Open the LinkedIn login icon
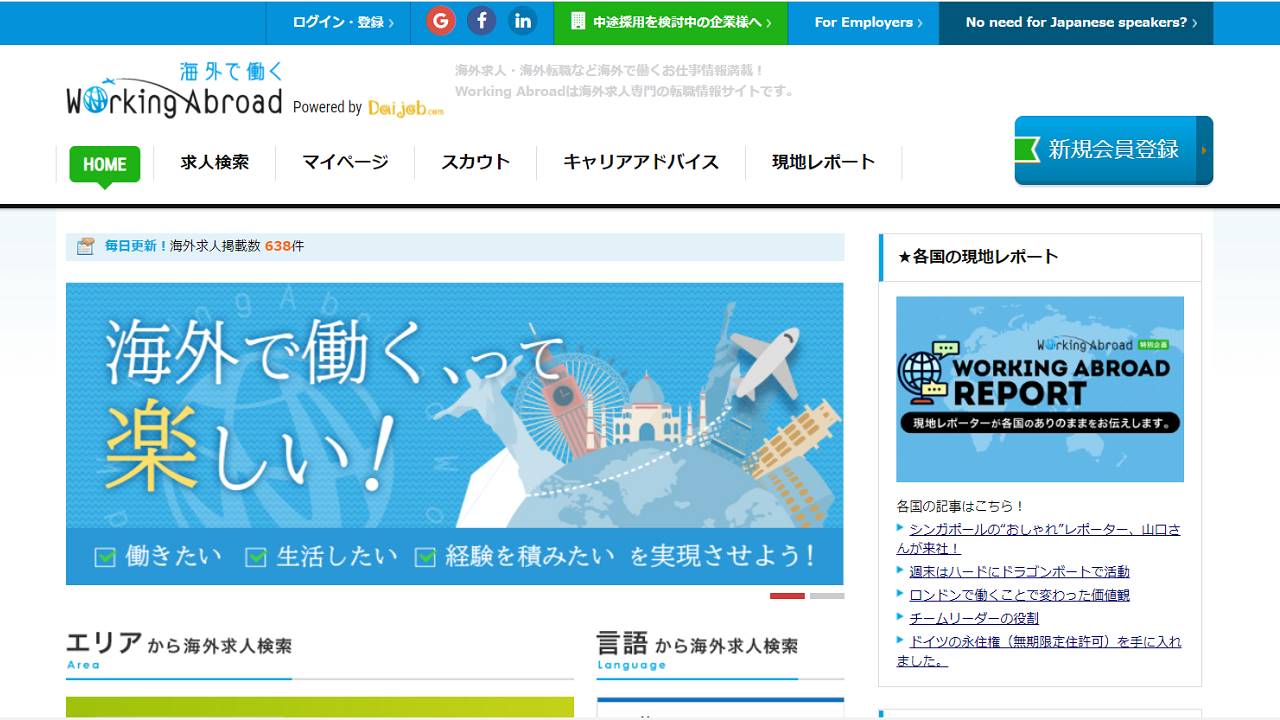This screenshot has width=1280, height=720. pyautogui.click(x=522, y=21)
